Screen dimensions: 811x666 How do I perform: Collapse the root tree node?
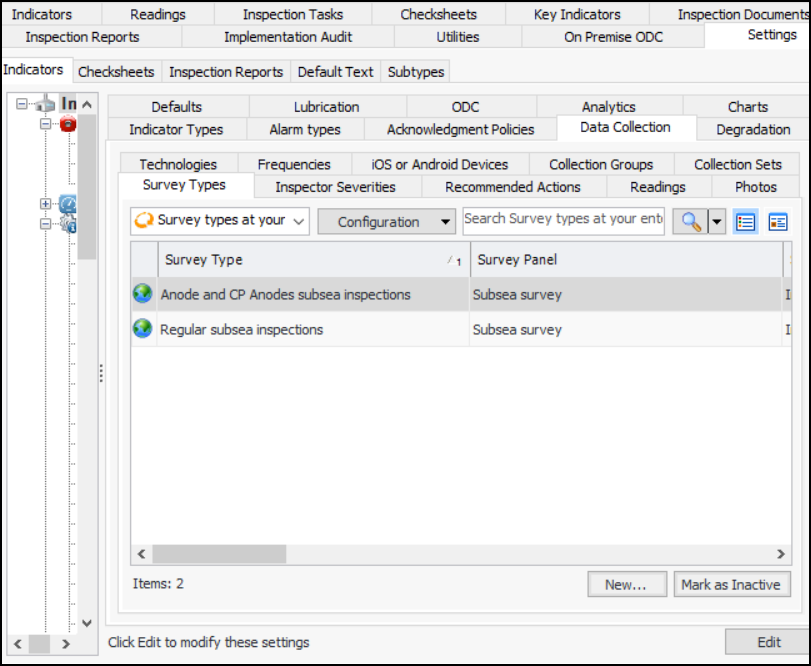pos(22,104)
